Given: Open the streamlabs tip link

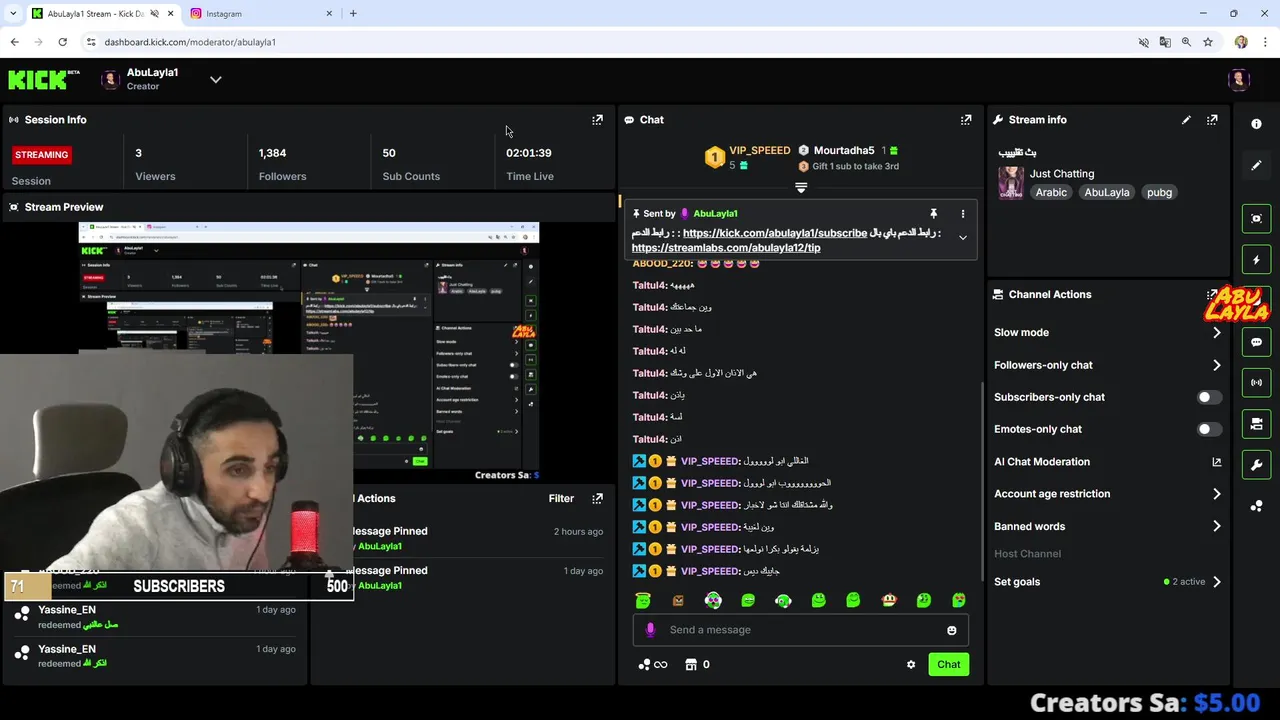Looking at the screenshot, I should (x=726, y=248).
